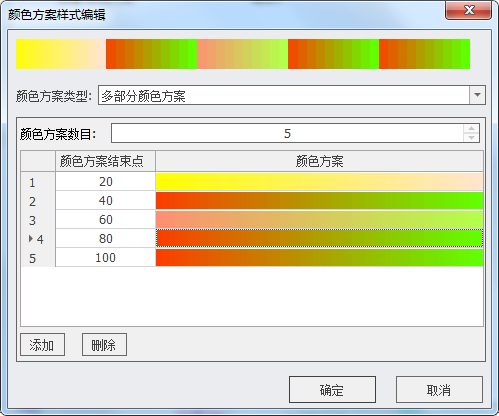This screenshot has width=499, height=416.
Task: Cancel with the 取消 button
Action: [439, 390]
